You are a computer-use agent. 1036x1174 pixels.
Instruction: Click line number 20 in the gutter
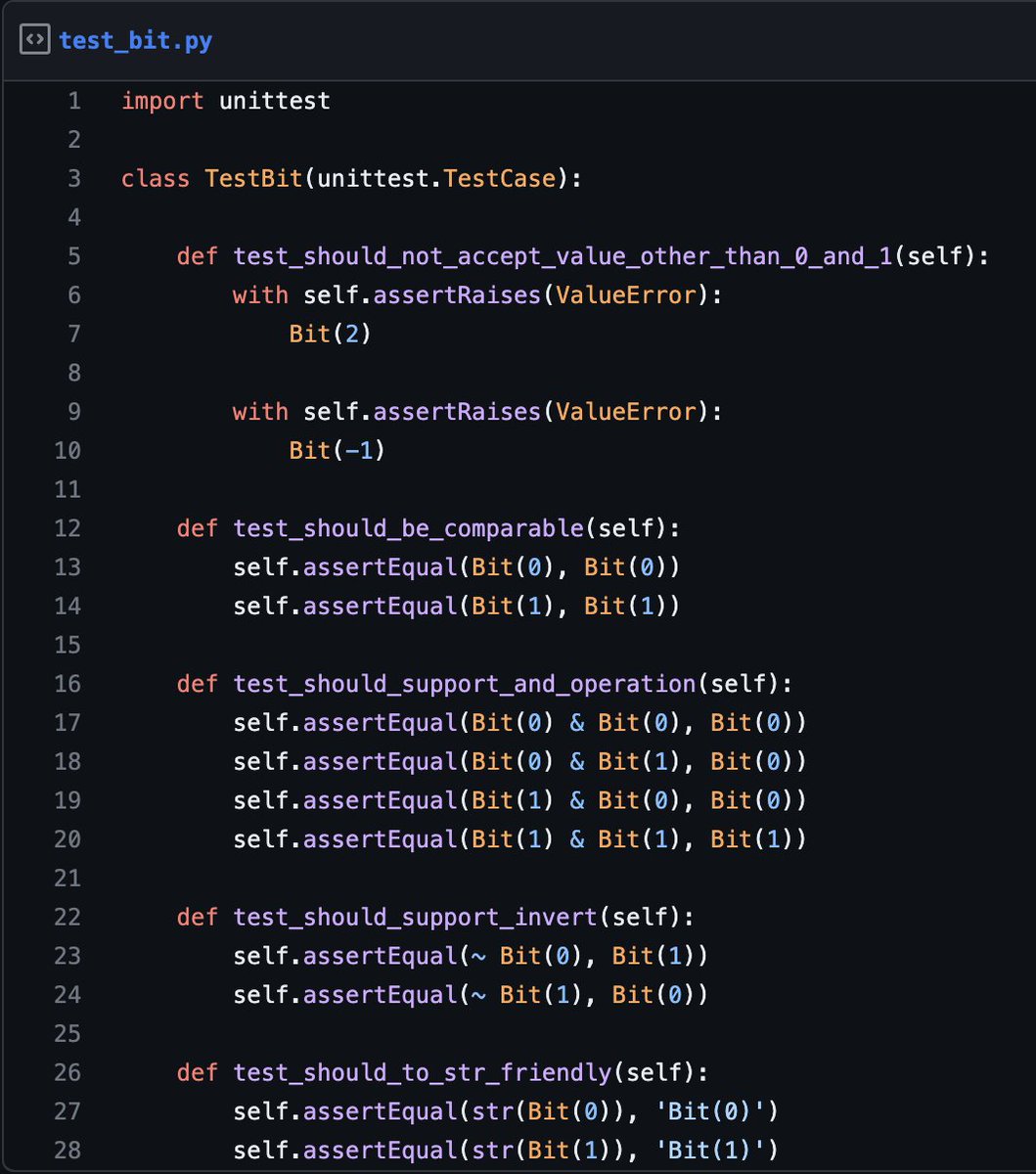point(67,839)
